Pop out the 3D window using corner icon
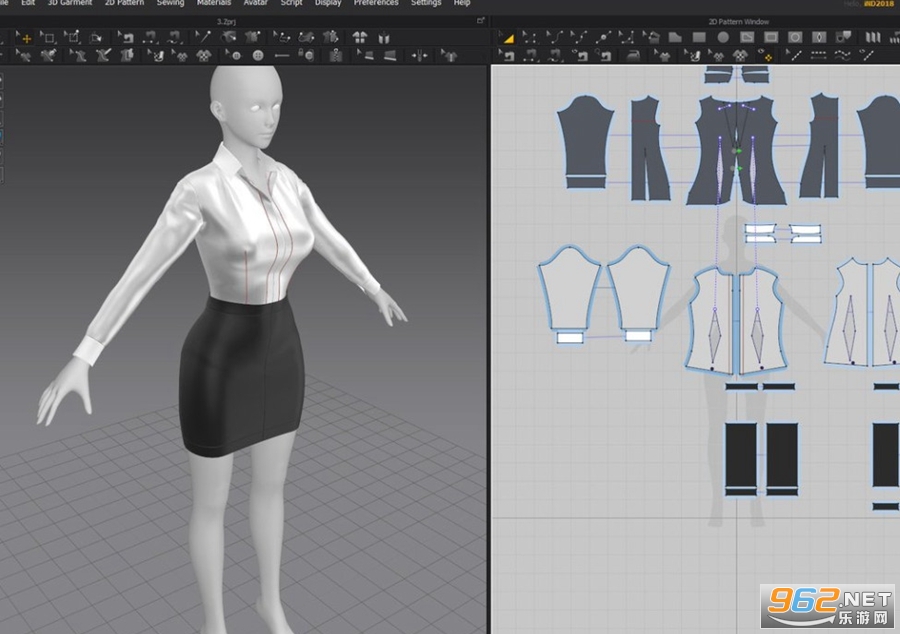The width and height of the screenshot is (900, 634). click(480, 21)
